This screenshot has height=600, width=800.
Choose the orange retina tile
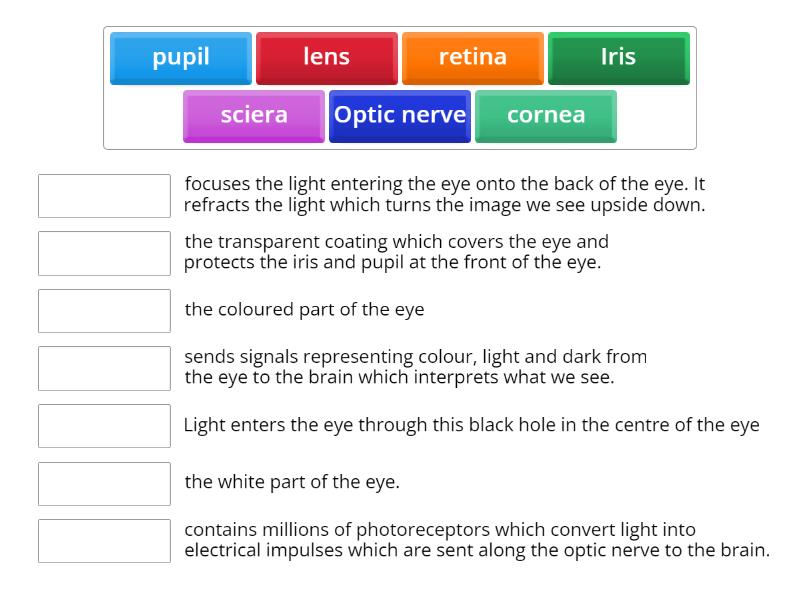(473, 58)
